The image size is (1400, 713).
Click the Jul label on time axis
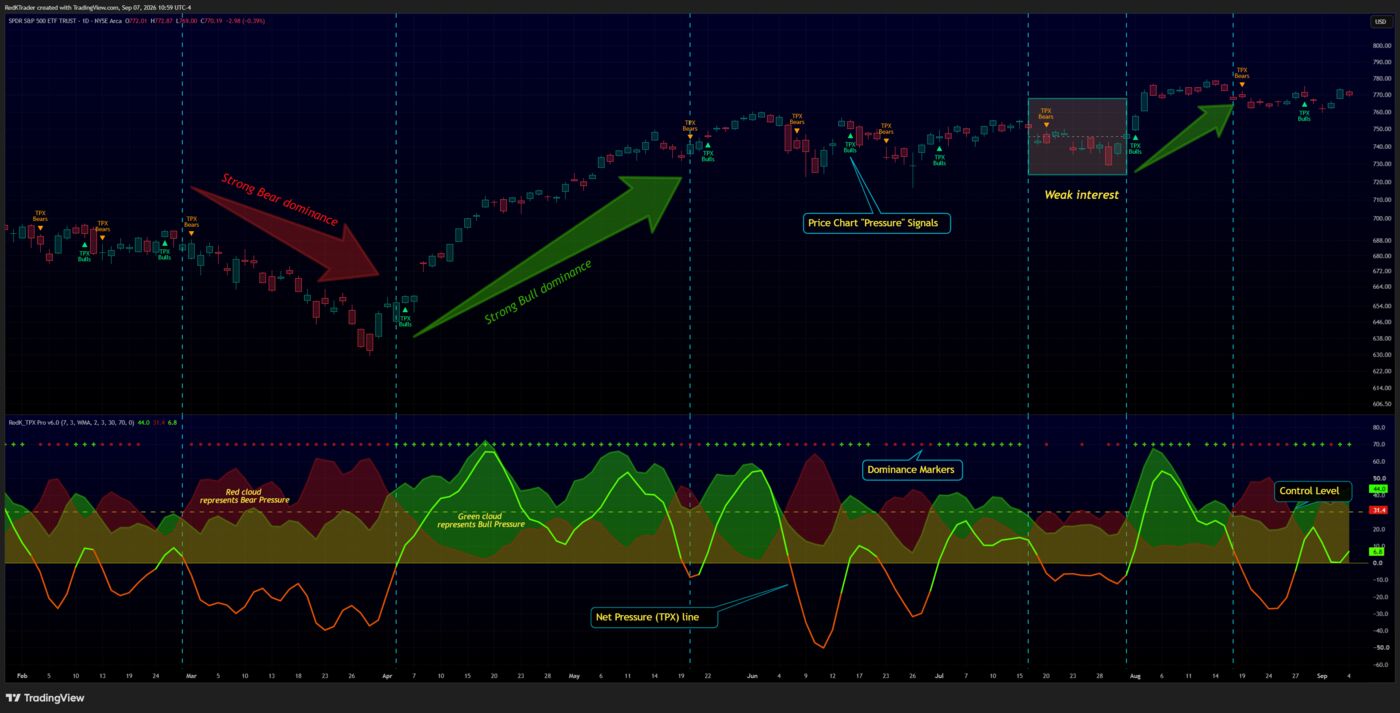[x=938, y=676]
